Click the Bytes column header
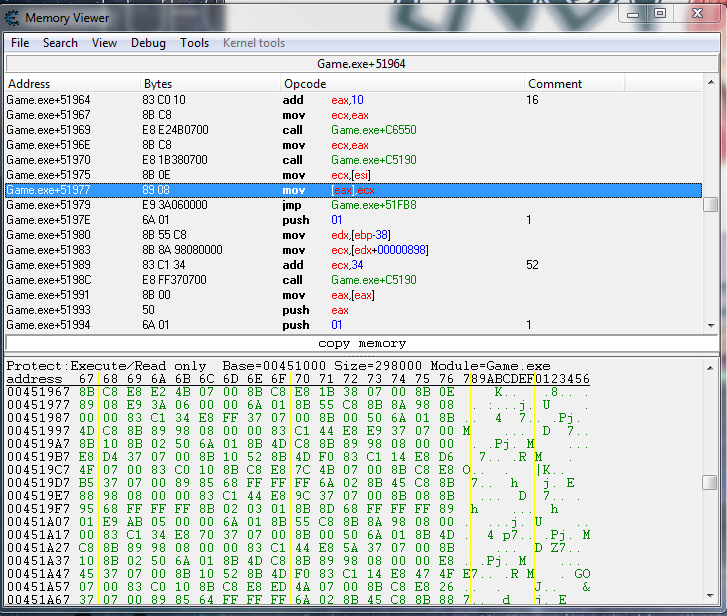 coord(210,84)
